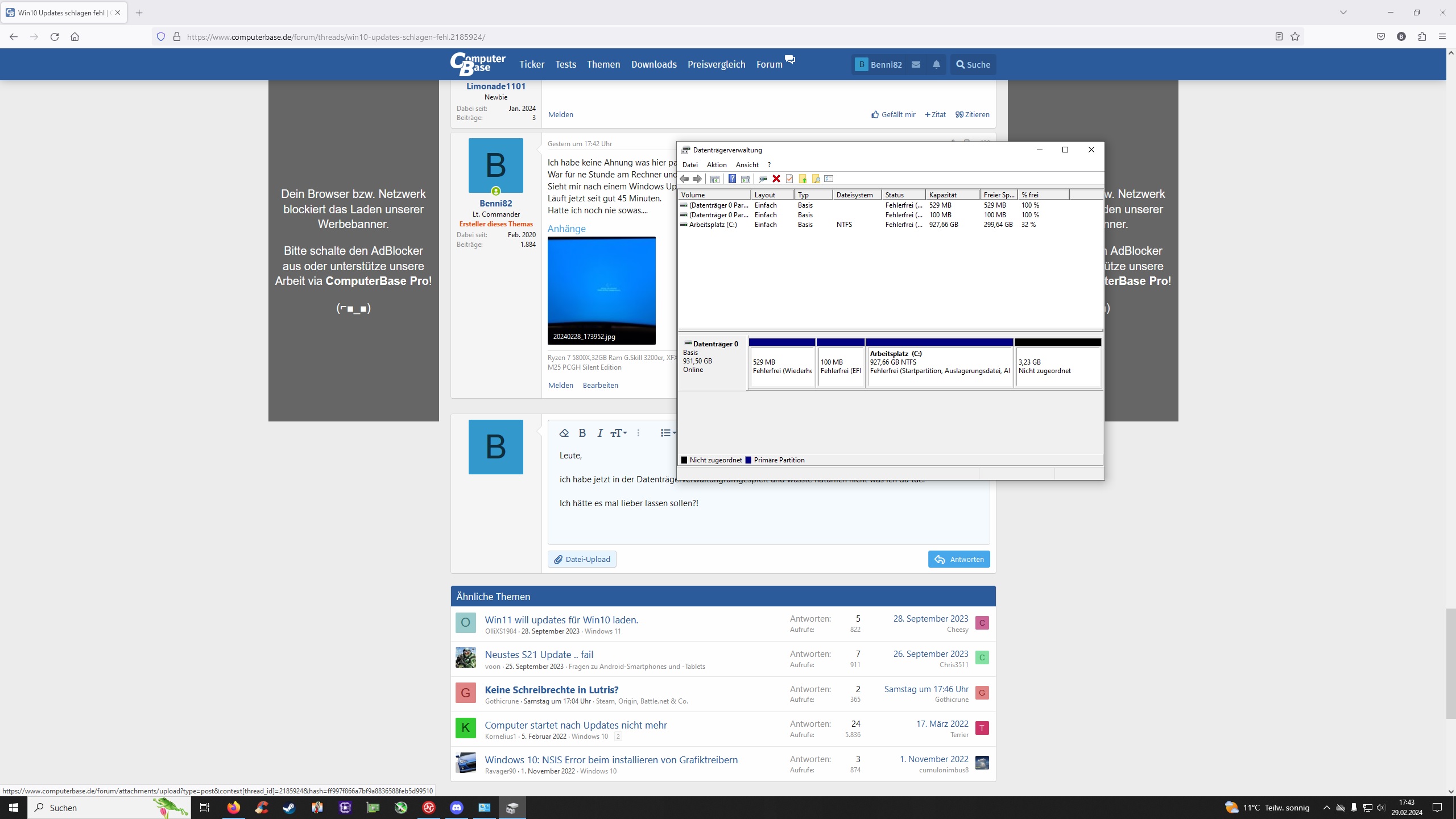1456x819 pixels.
Task: Click the properties checkmark sheet toolbar icon
Action: pyautogui.click(x=789, y=179)
